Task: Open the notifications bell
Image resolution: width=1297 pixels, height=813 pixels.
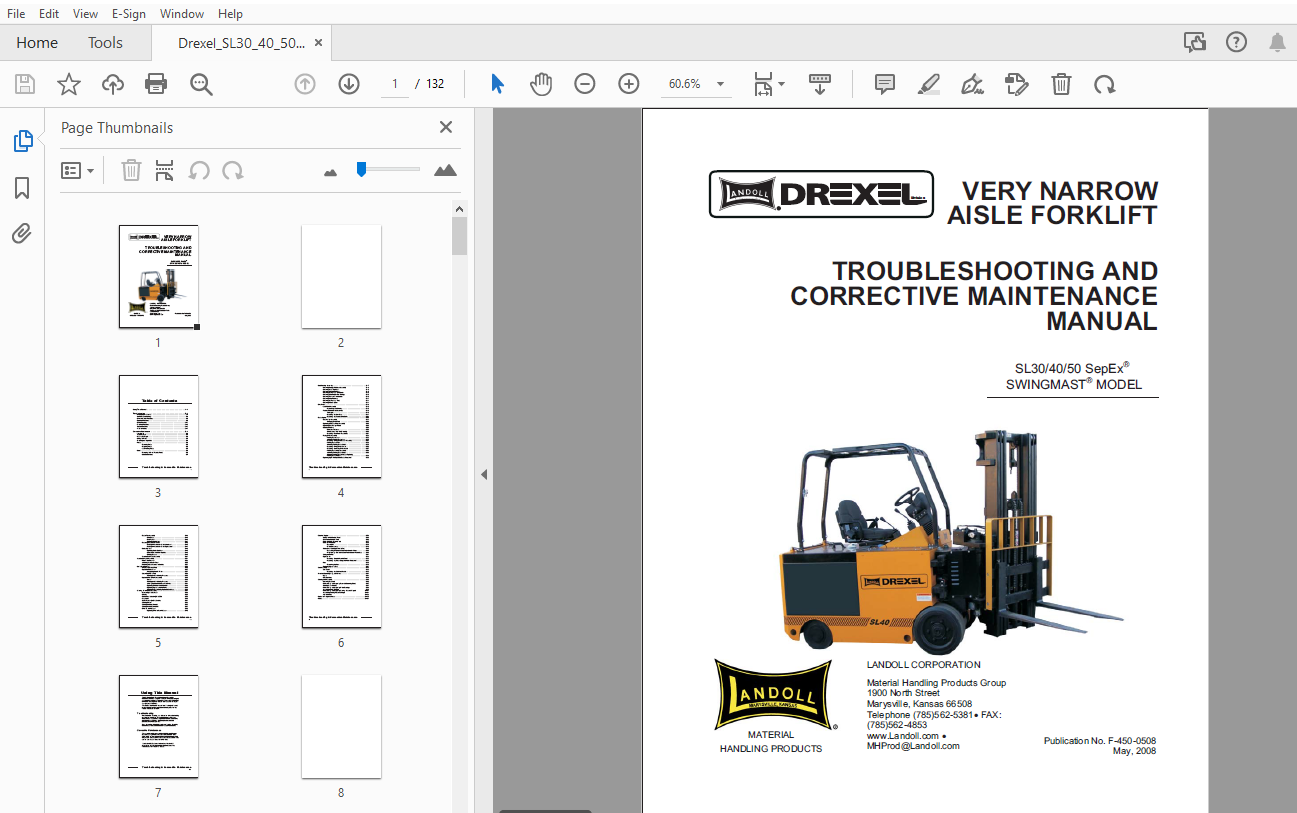Action: click(1277, 42)
